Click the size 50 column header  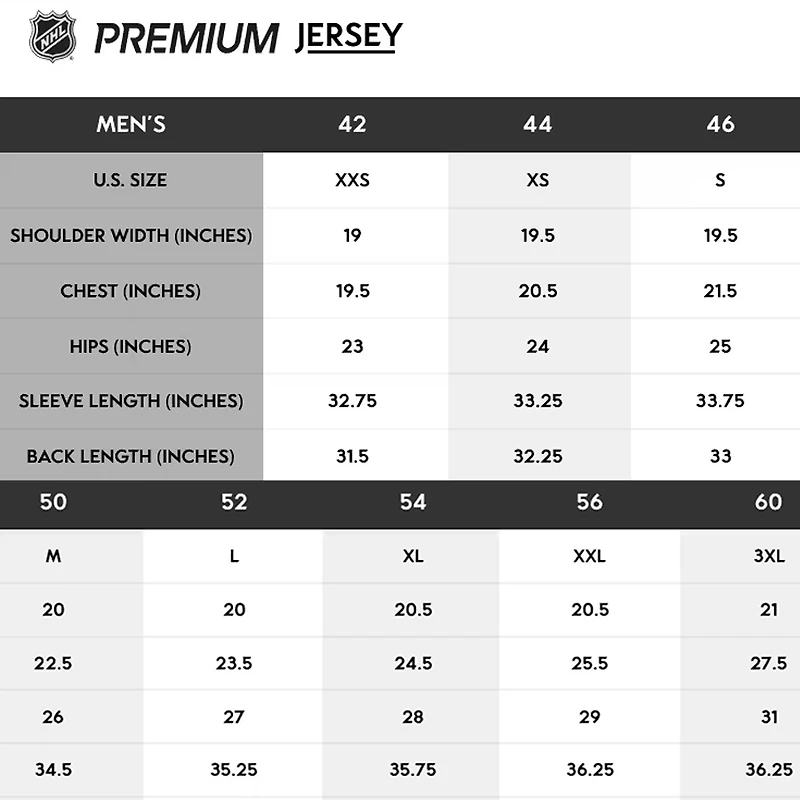[x=53, y=502]
